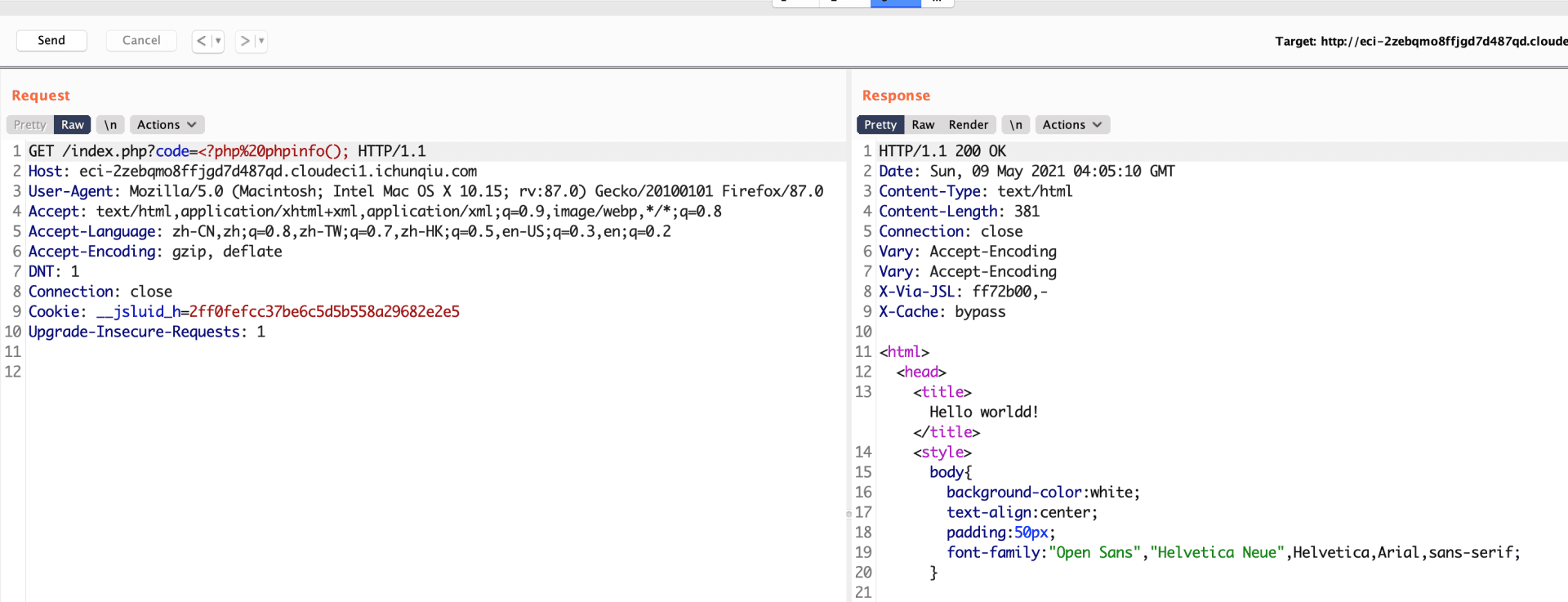Open the Request Actions dropdown

(167, 125)
